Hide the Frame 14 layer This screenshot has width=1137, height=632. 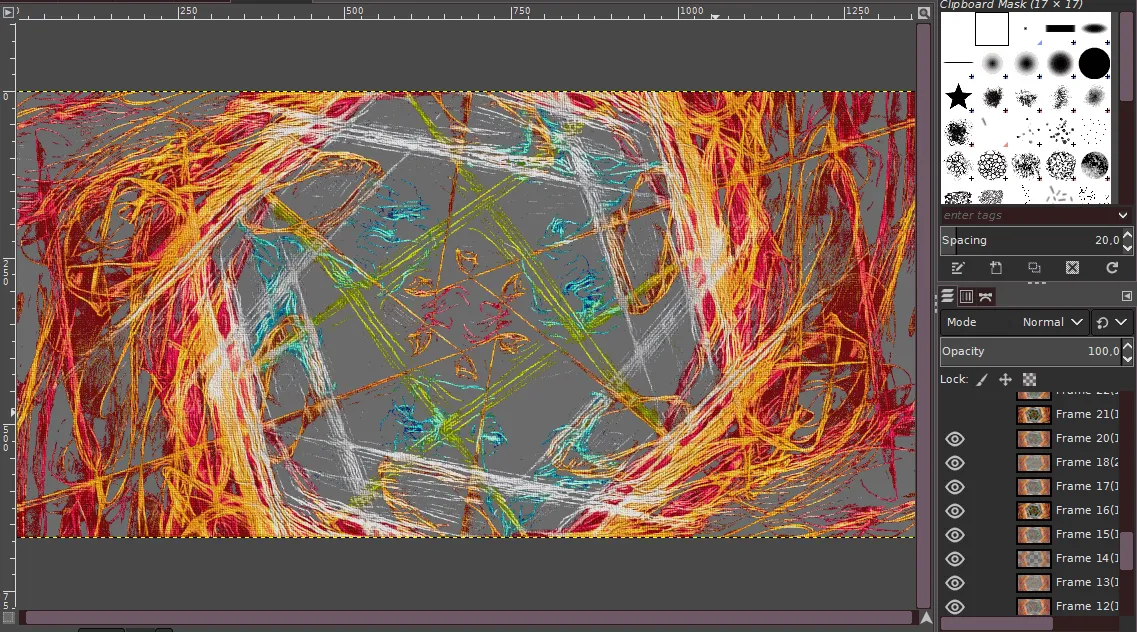(x=955, y=558)
